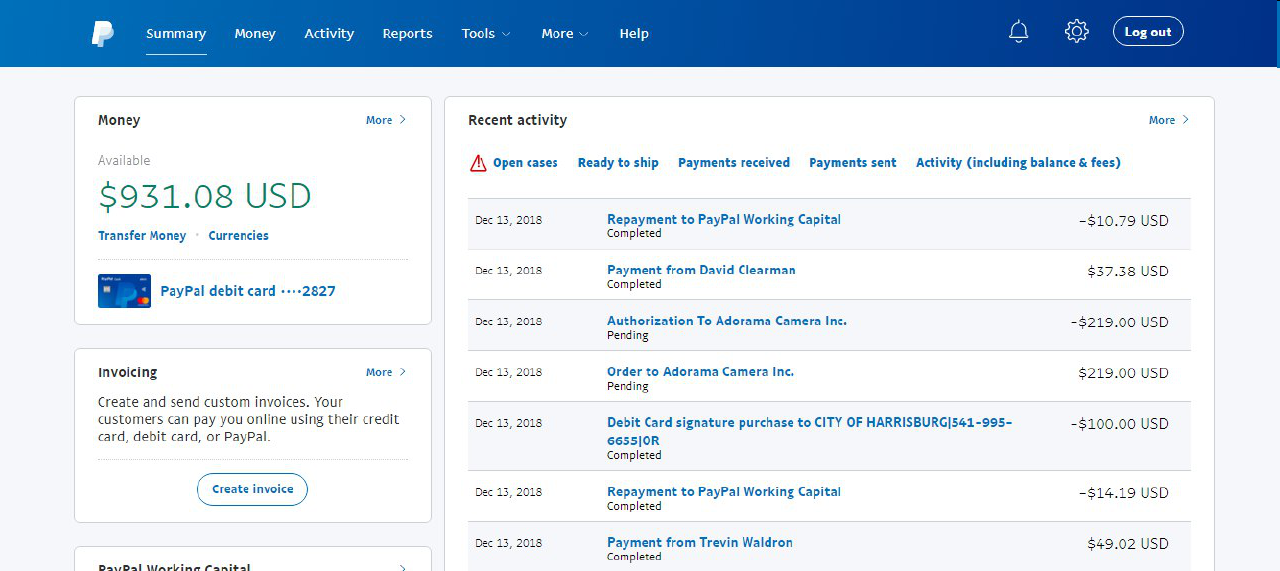
Task: Open More in Recent activity
Action: point(1169,120)
